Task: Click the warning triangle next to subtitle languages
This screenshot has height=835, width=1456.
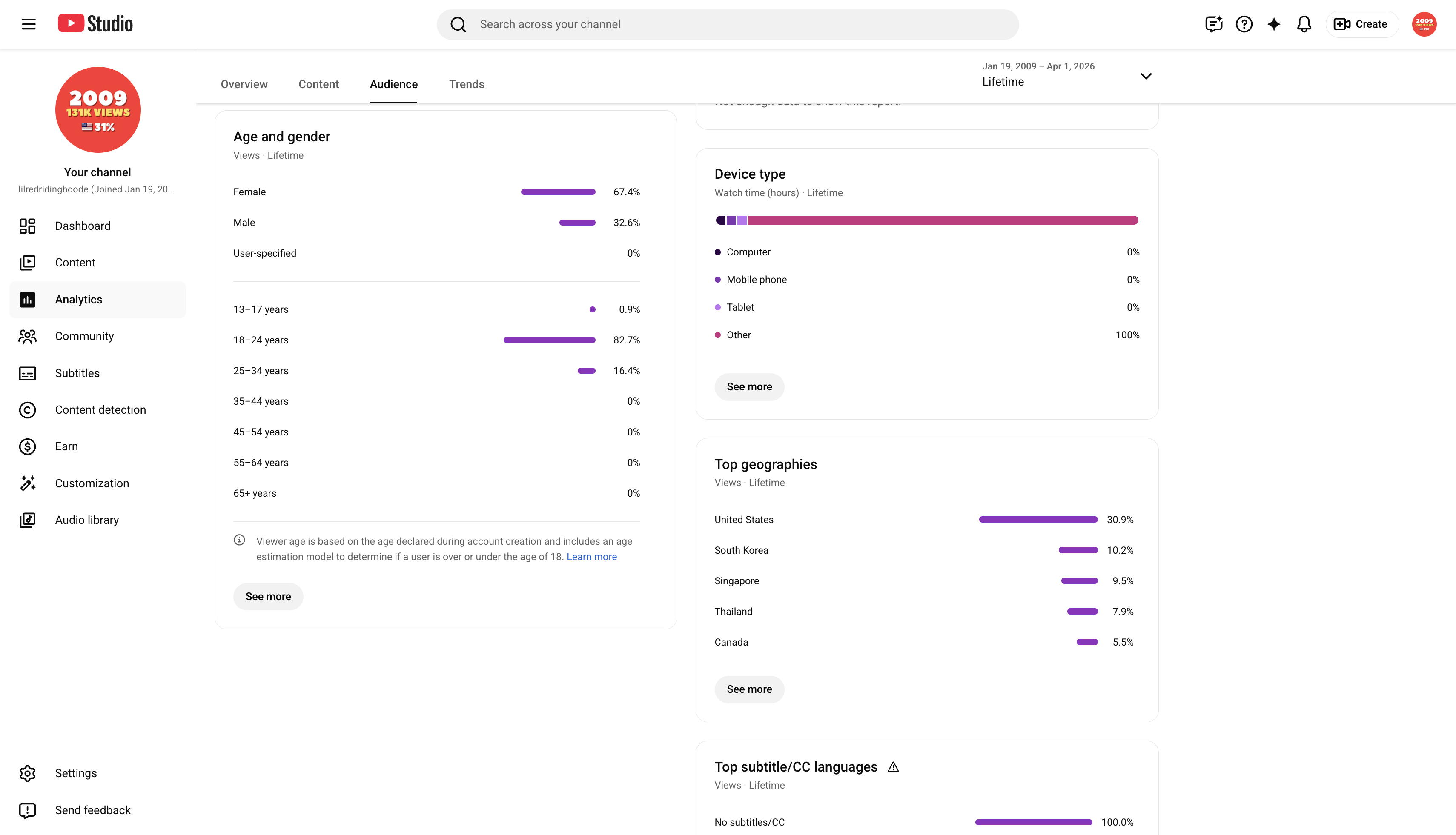Action: tap(893, 767)
